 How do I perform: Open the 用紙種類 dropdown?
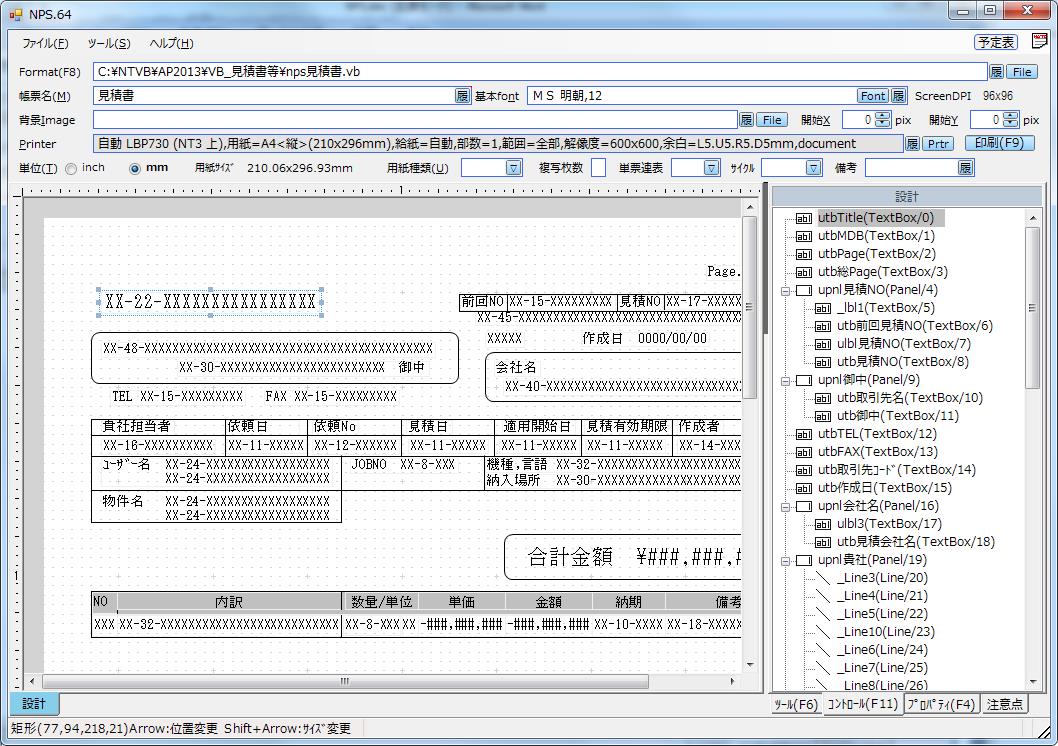click(x=513, y=168)
